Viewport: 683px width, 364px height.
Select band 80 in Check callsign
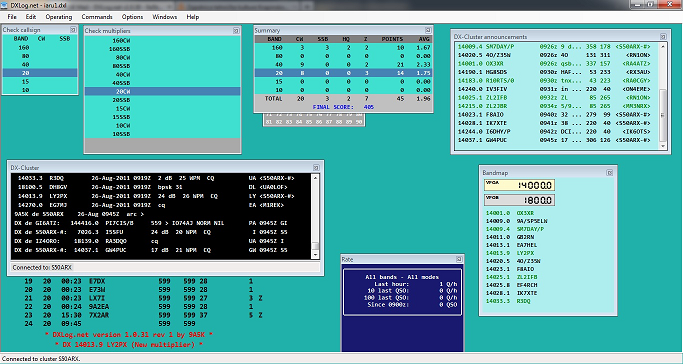(x=40, y=56)
